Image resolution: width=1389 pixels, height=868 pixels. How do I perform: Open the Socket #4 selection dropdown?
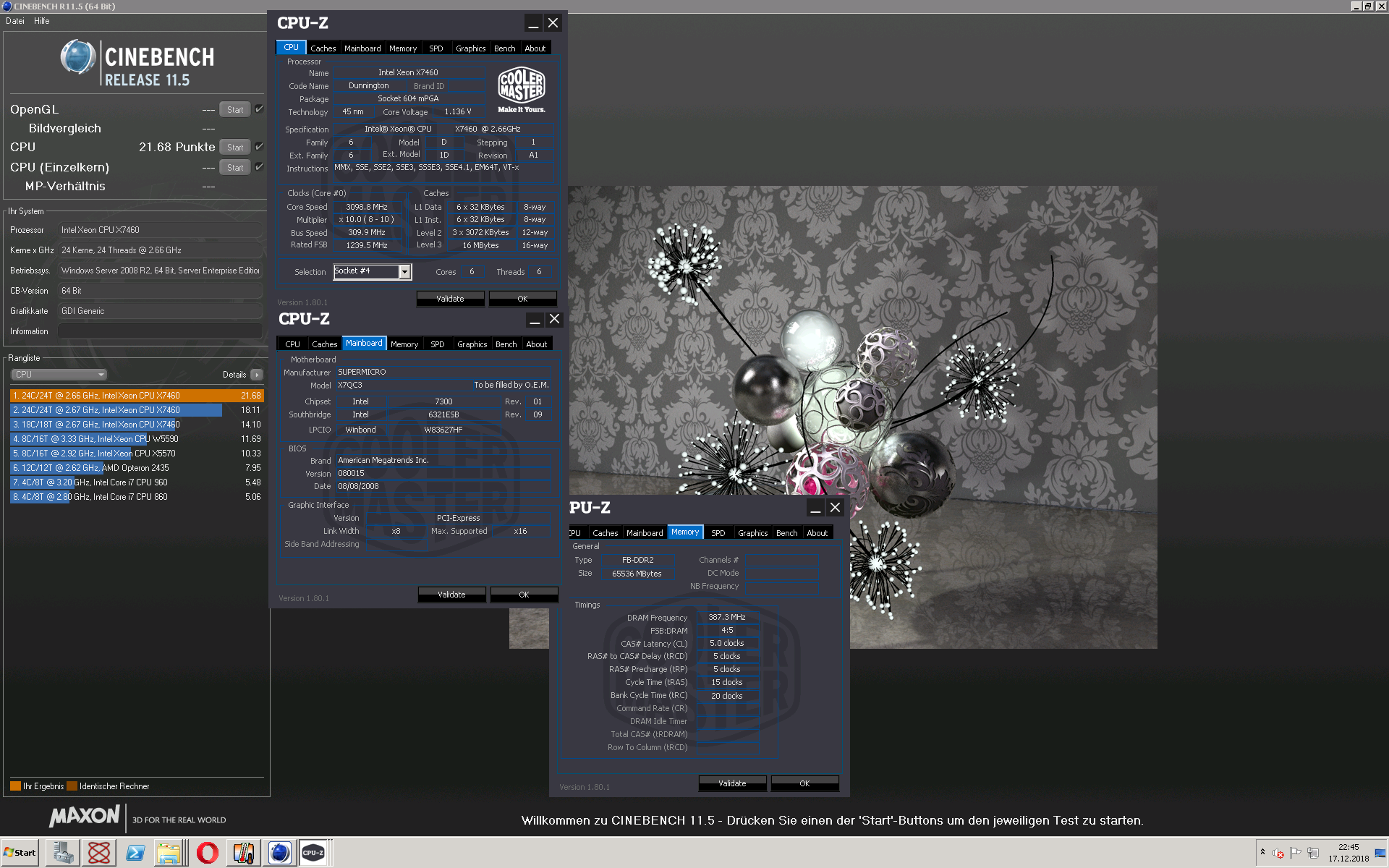(x=404, y=272)
